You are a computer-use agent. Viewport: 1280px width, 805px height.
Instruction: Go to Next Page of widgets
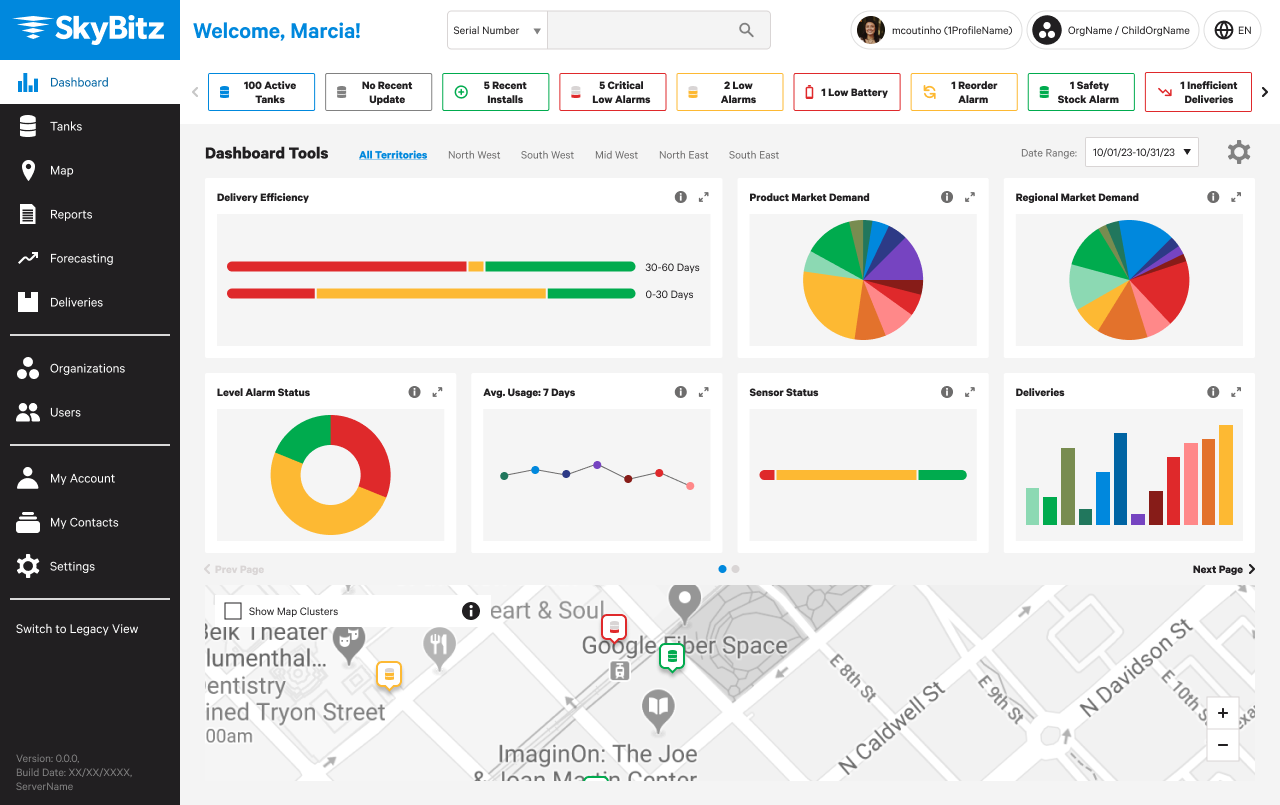click(1224, 569)
